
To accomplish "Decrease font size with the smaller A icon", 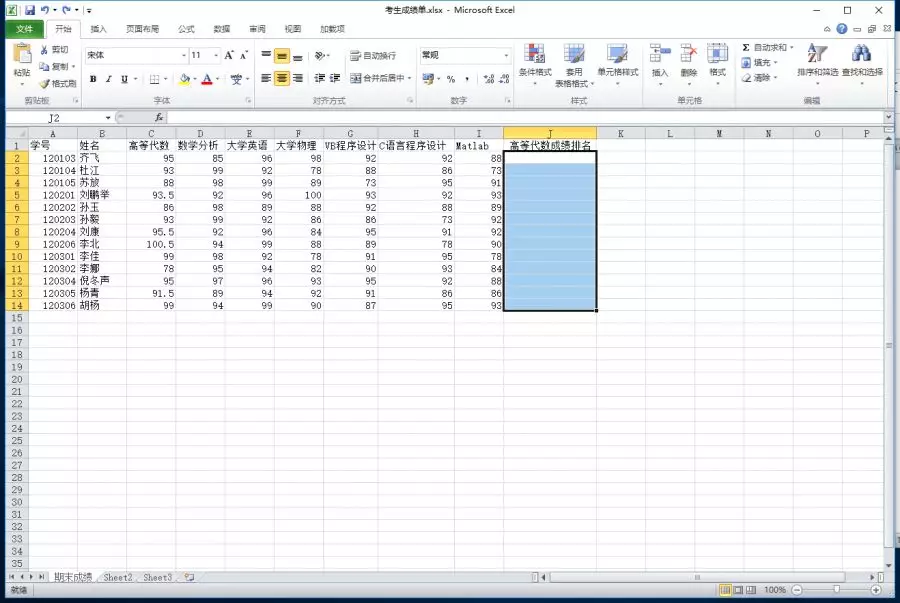I will (244, 55).
